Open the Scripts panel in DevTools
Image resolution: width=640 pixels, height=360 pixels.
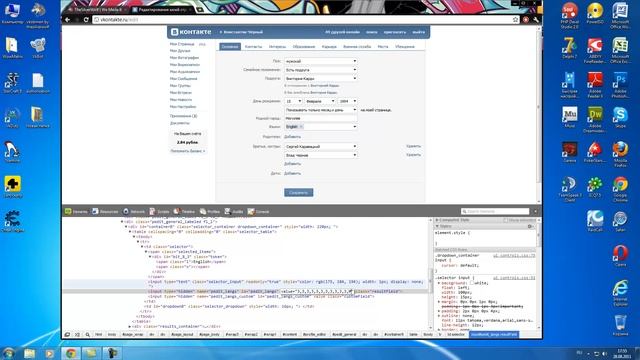159,211
